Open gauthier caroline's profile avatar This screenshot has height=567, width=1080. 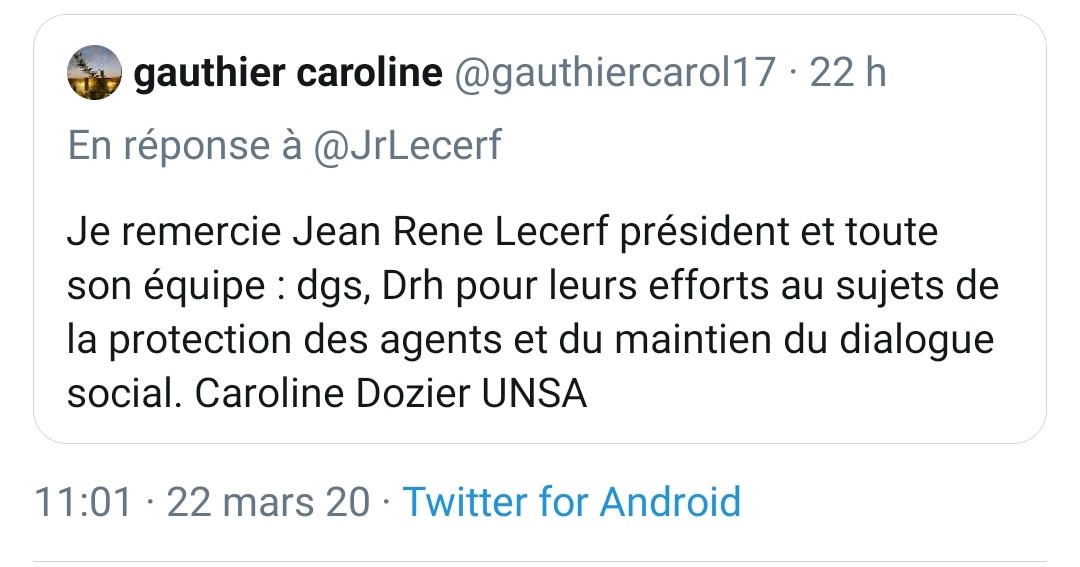[x=94, y=73]
